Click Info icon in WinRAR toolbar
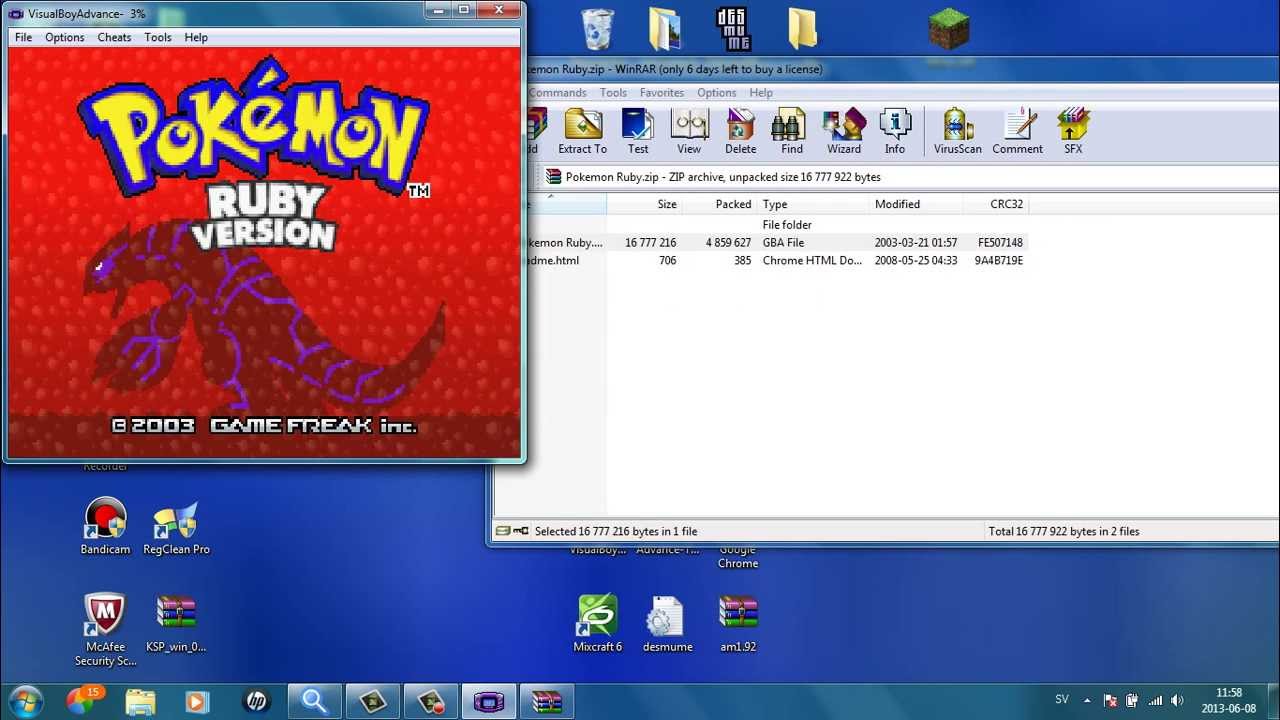This screenshot has height=720, width=1280. point(895,131)
